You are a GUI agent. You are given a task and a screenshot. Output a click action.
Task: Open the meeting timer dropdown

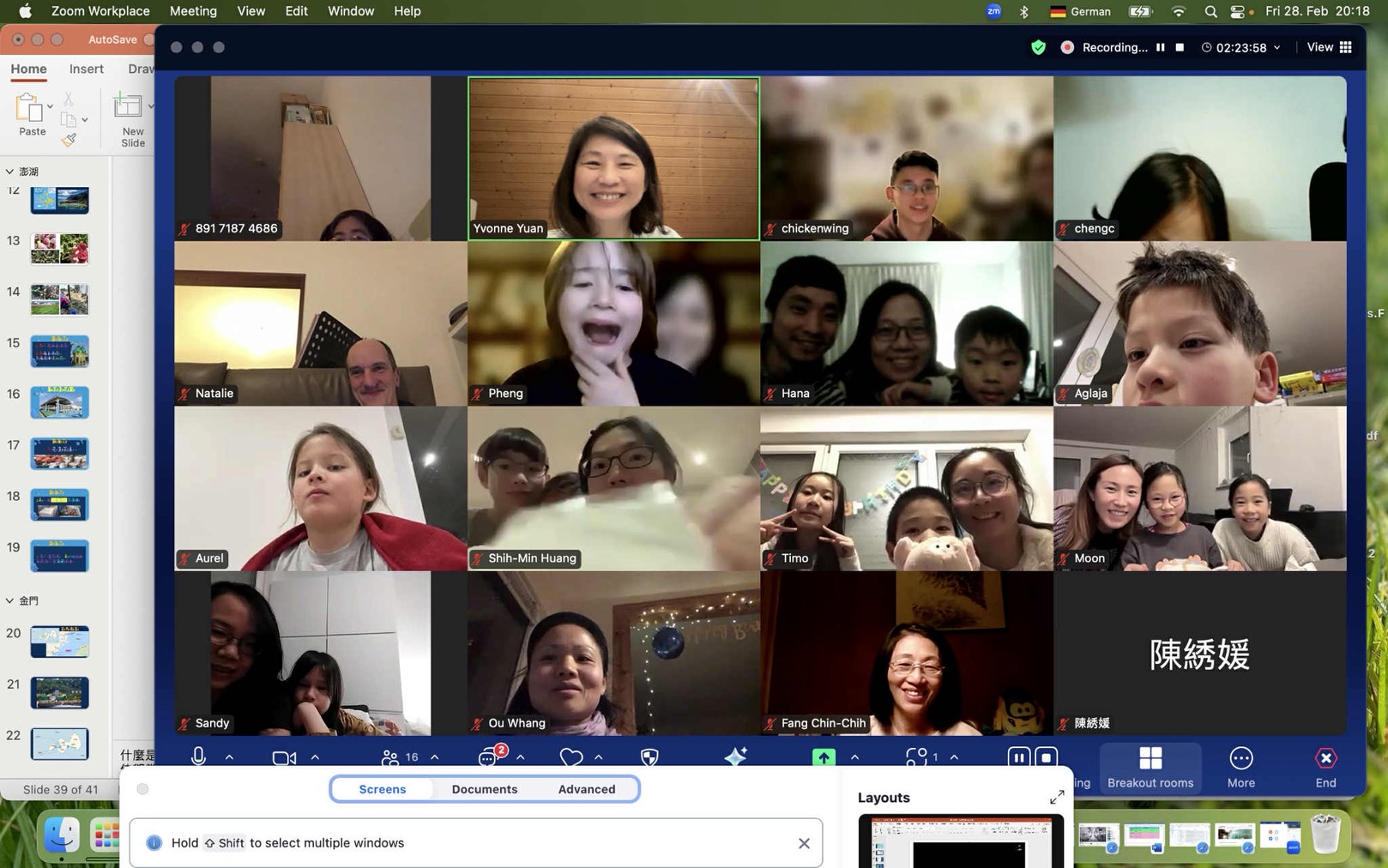pyautogui.click(x=1276, y=48)
